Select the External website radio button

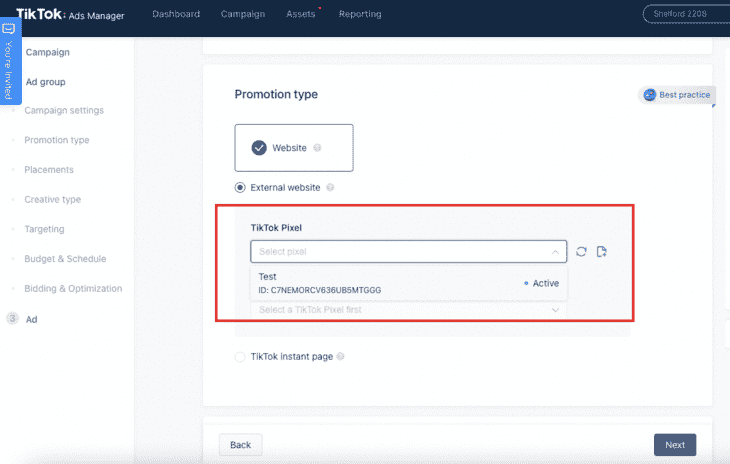(x=240, y=188)
